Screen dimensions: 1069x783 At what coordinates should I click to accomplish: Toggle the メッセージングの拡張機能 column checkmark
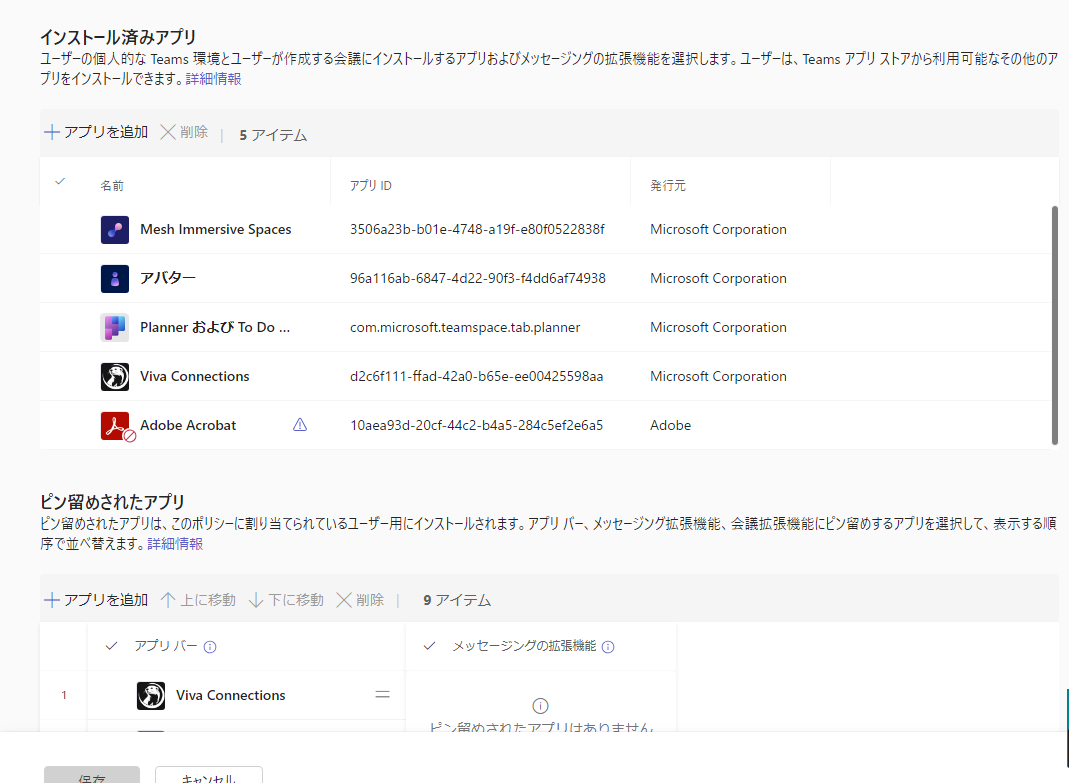[430, 646]
